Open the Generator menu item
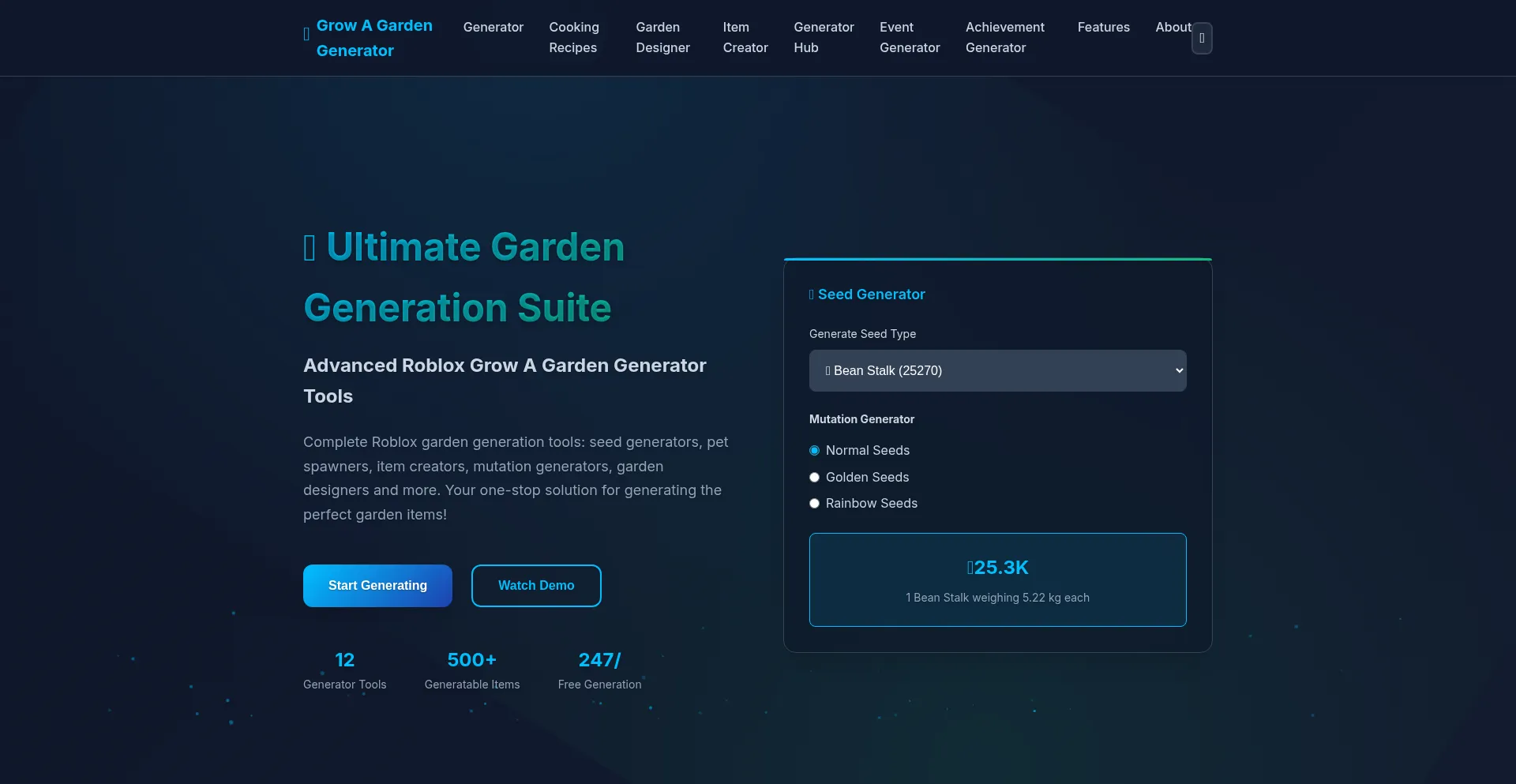The image size is (1516, 784). click(x=493, y=28)
